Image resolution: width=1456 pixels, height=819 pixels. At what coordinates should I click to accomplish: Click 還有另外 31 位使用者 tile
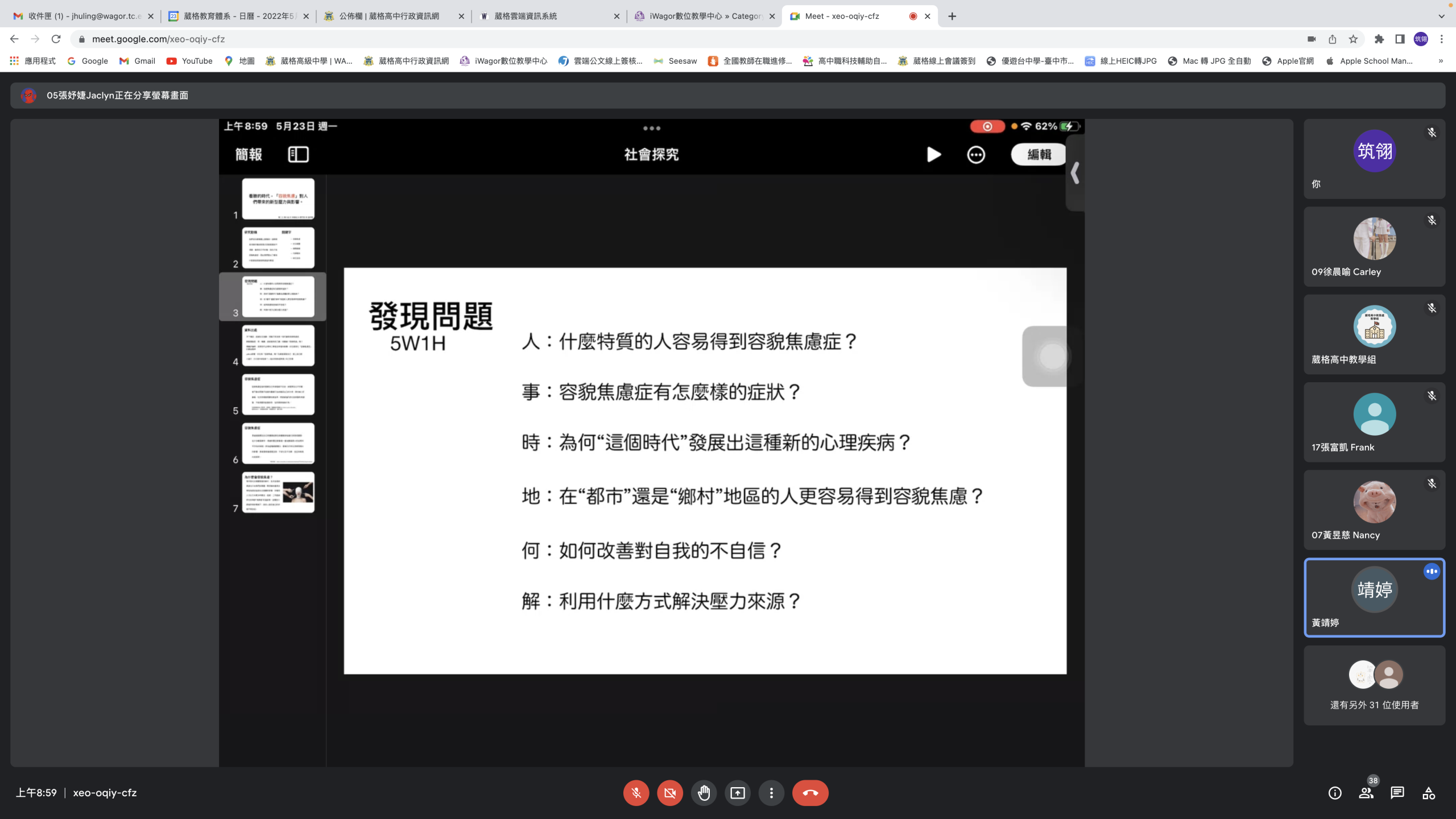[x=1374, y=685]
